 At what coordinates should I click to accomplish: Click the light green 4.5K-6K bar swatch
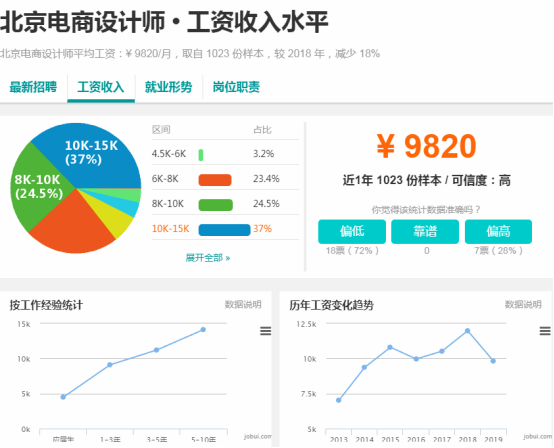(x=201, y=155)
